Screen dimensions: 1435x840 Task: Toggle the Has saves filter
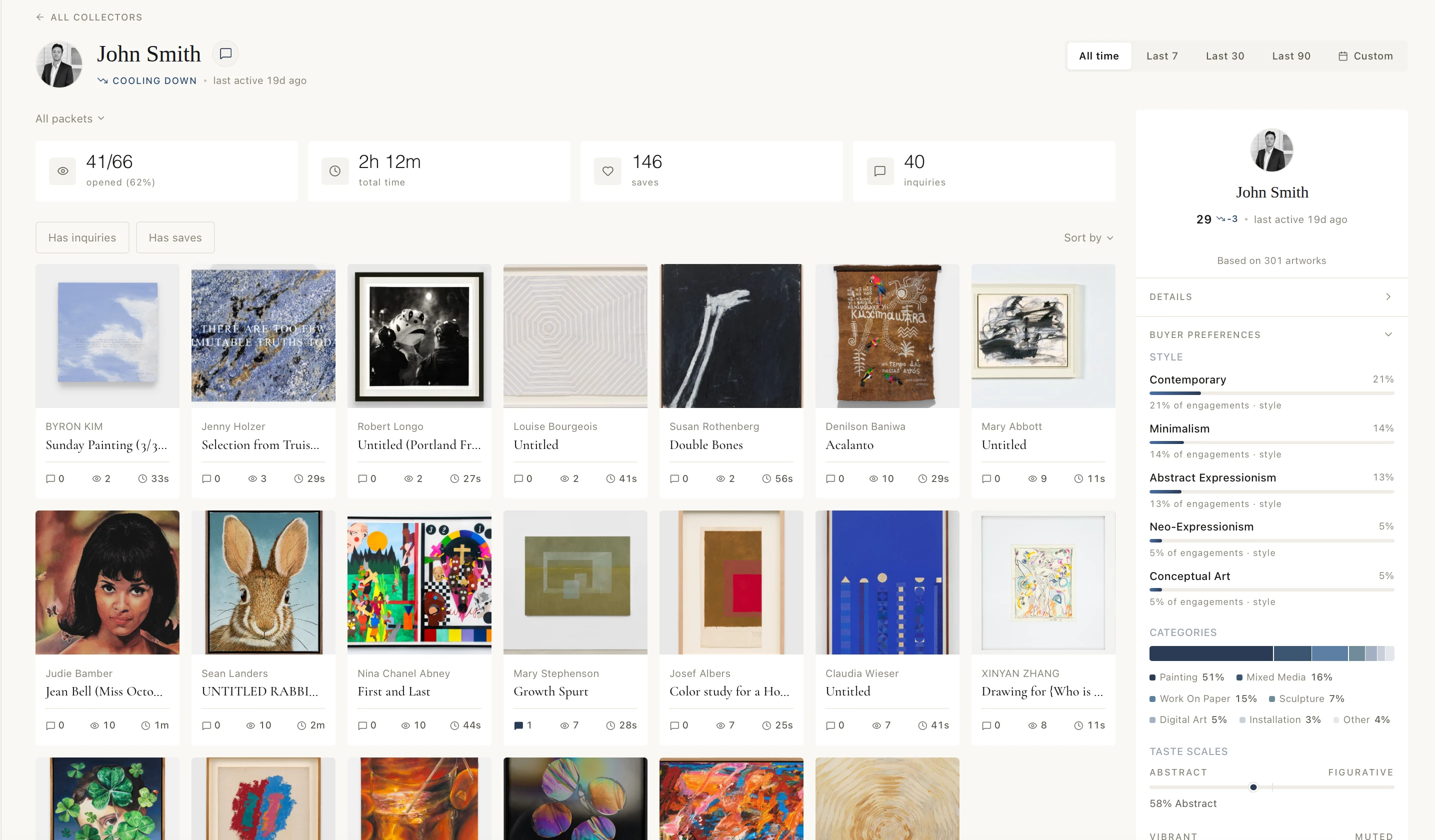(175, 237)
